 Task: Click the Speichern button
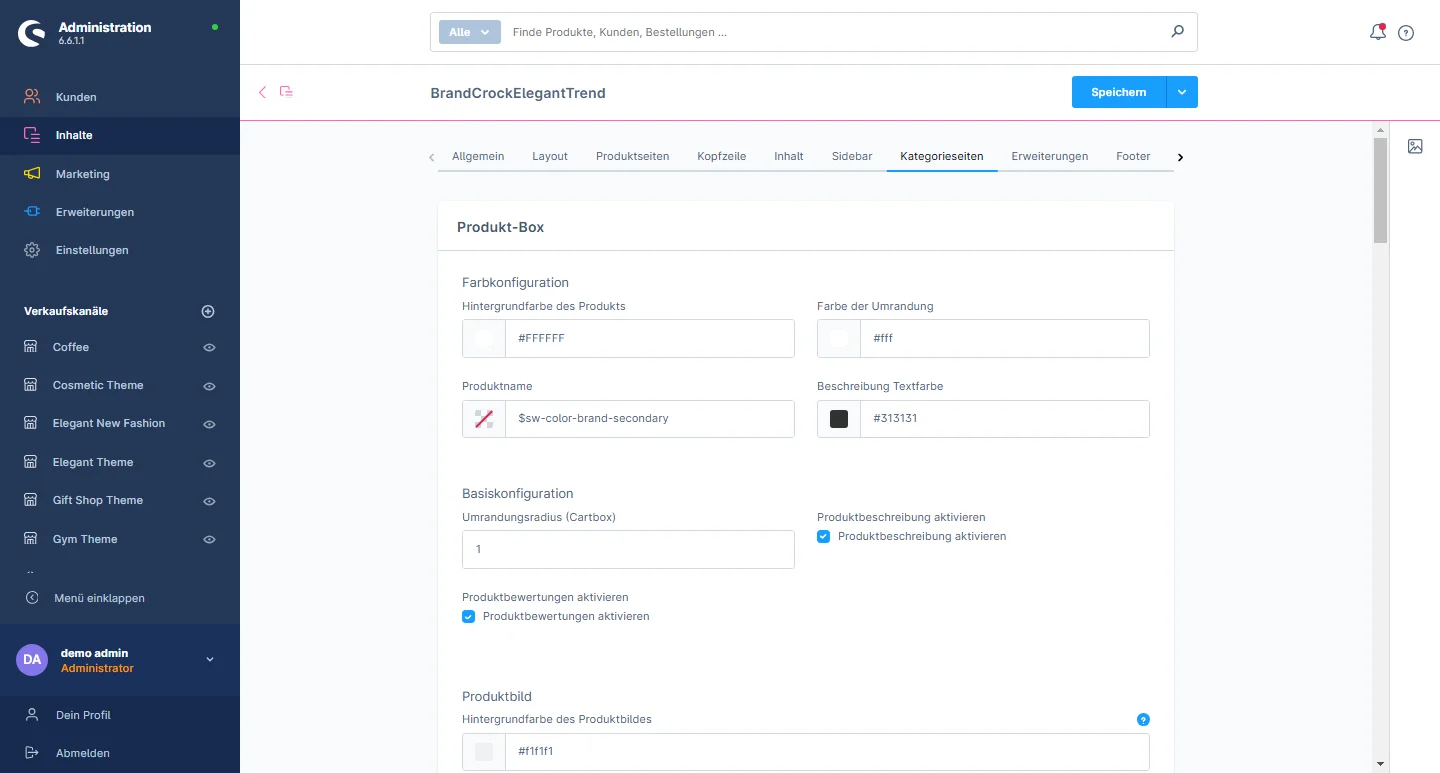click(1118, 92)
